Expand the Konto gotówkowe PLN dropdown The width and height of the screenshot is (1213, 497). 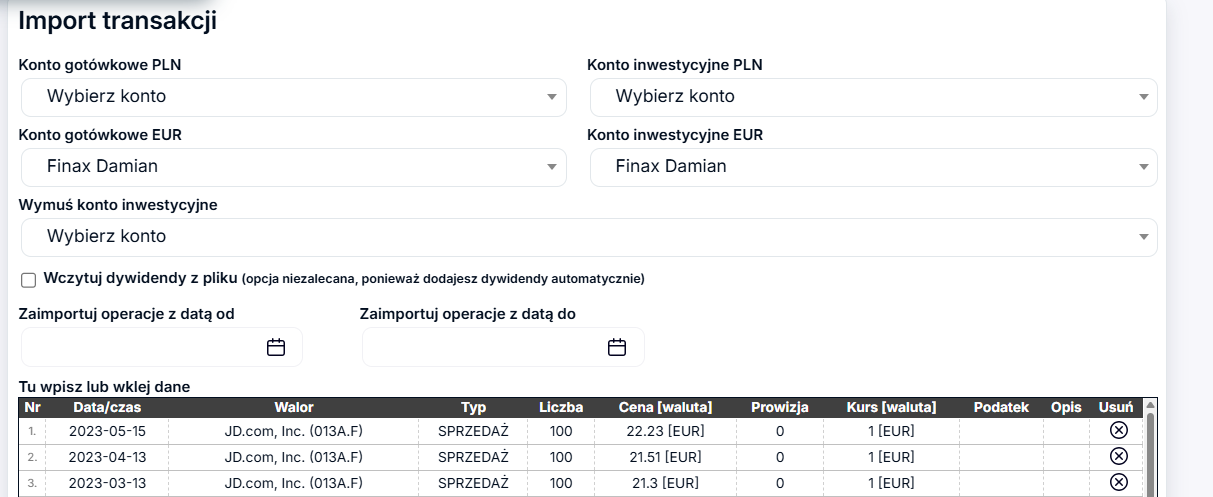294,97
